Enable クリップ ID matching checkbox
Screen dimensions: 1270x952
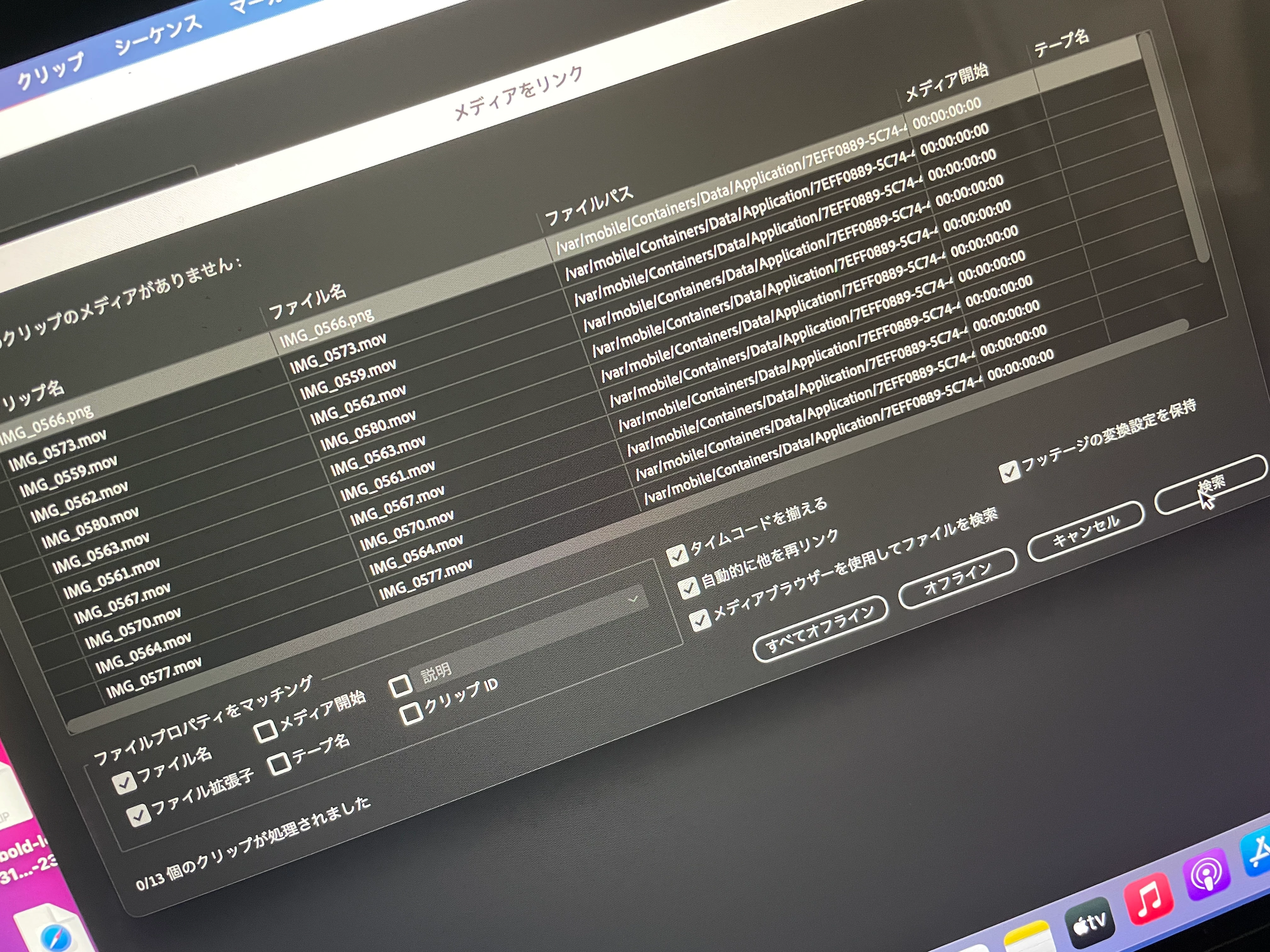(x=411, y=713)
